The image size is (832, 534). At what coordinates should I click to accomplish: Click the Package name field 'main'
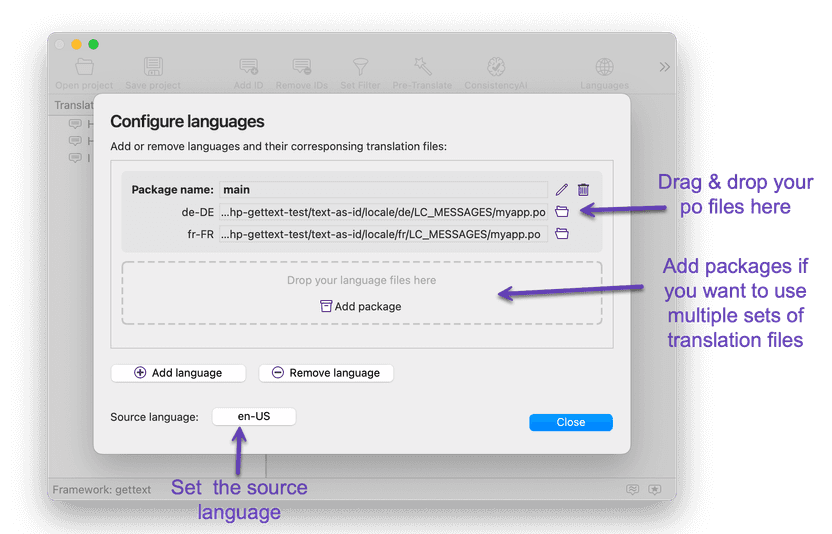tap(383, 190)
